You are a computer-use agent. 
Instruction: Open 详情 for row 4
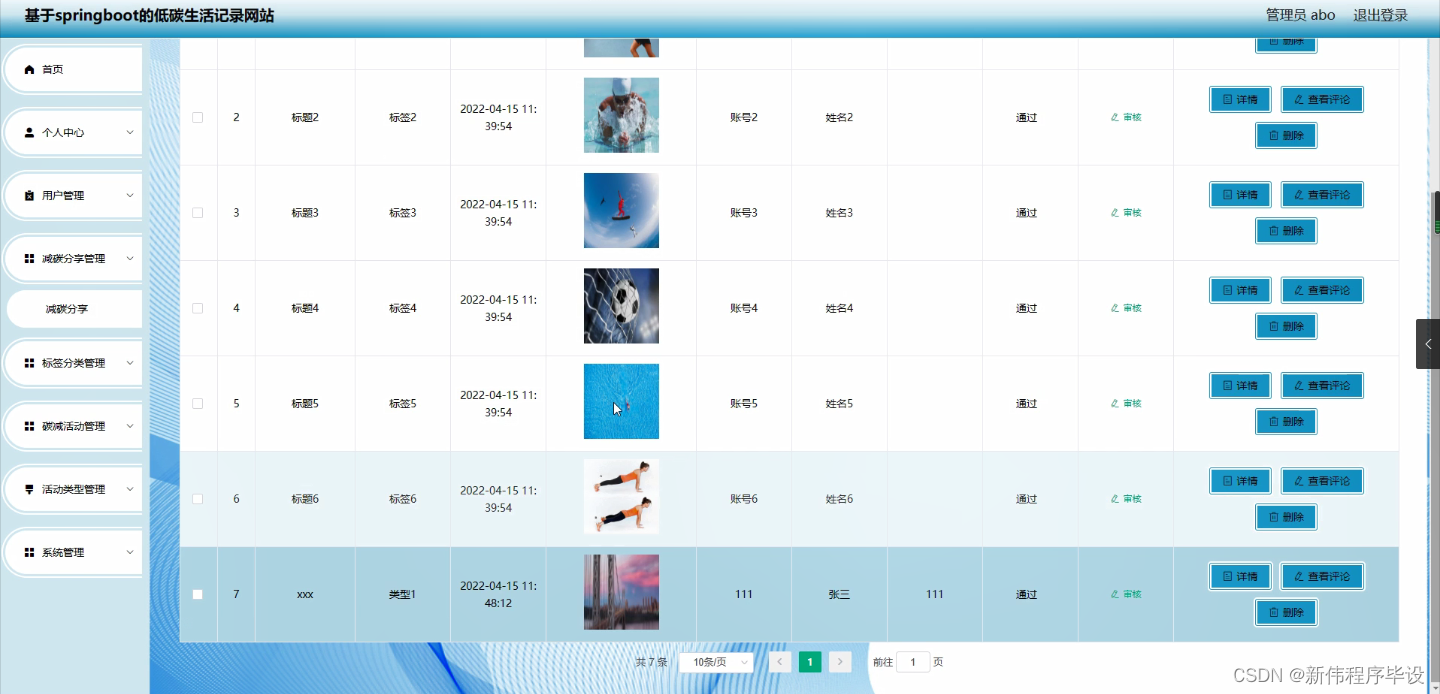[1240, 290]
